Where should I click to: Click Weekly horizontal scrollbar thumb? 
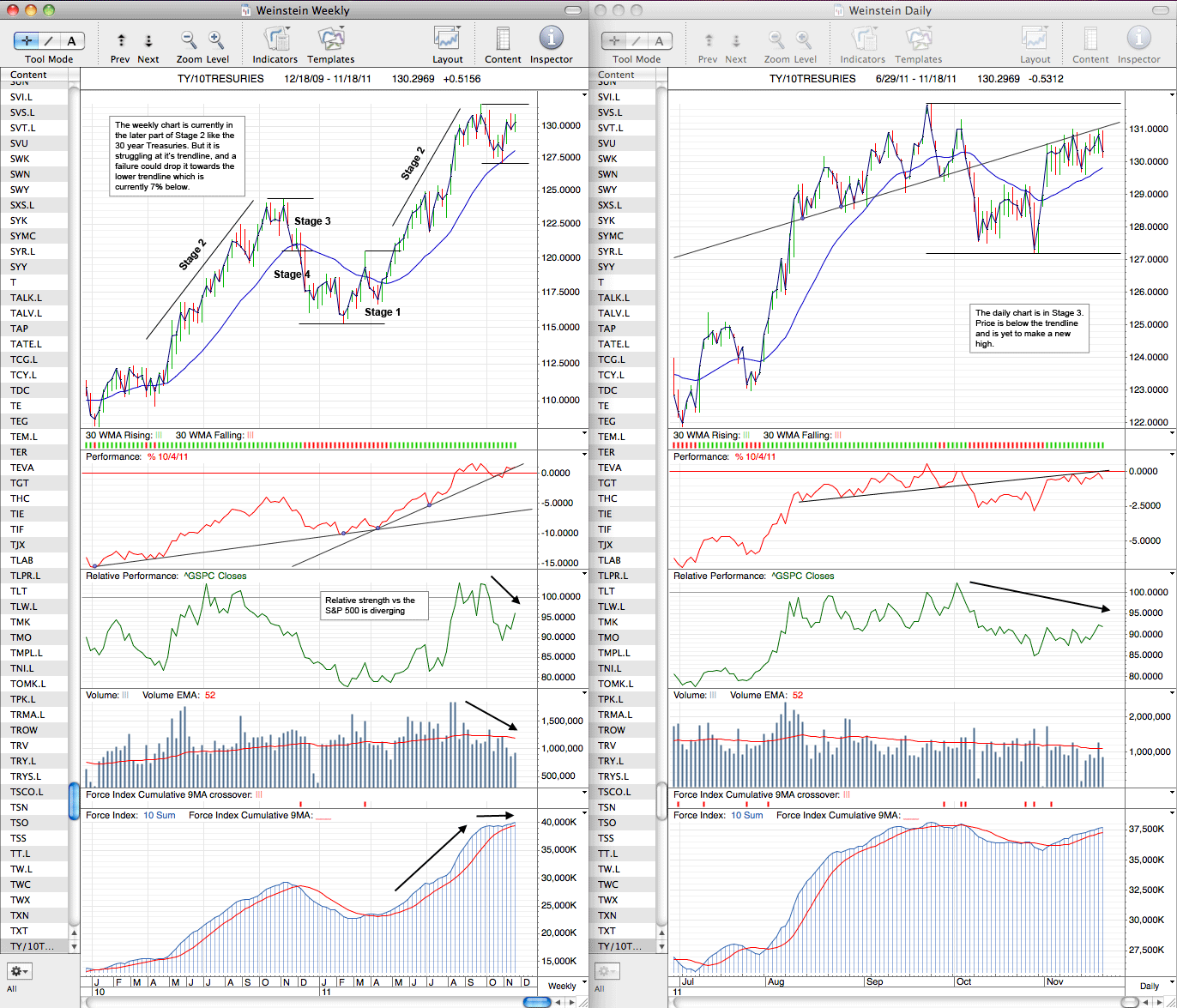[x=536, y=1002]
